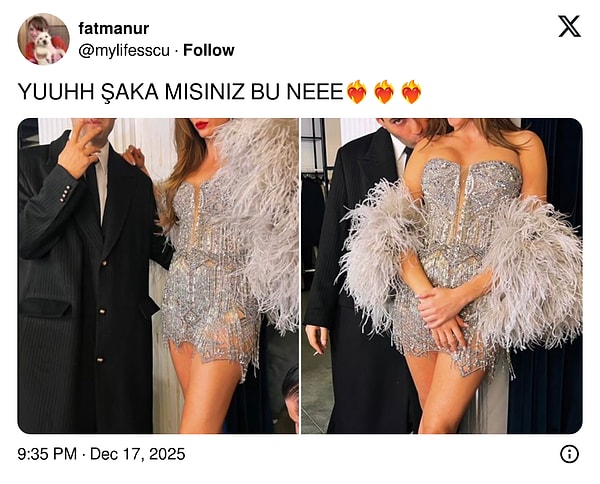Open the right photo of the tweet
The width and height of the screenshot is (600, 484).
point(442,276)
